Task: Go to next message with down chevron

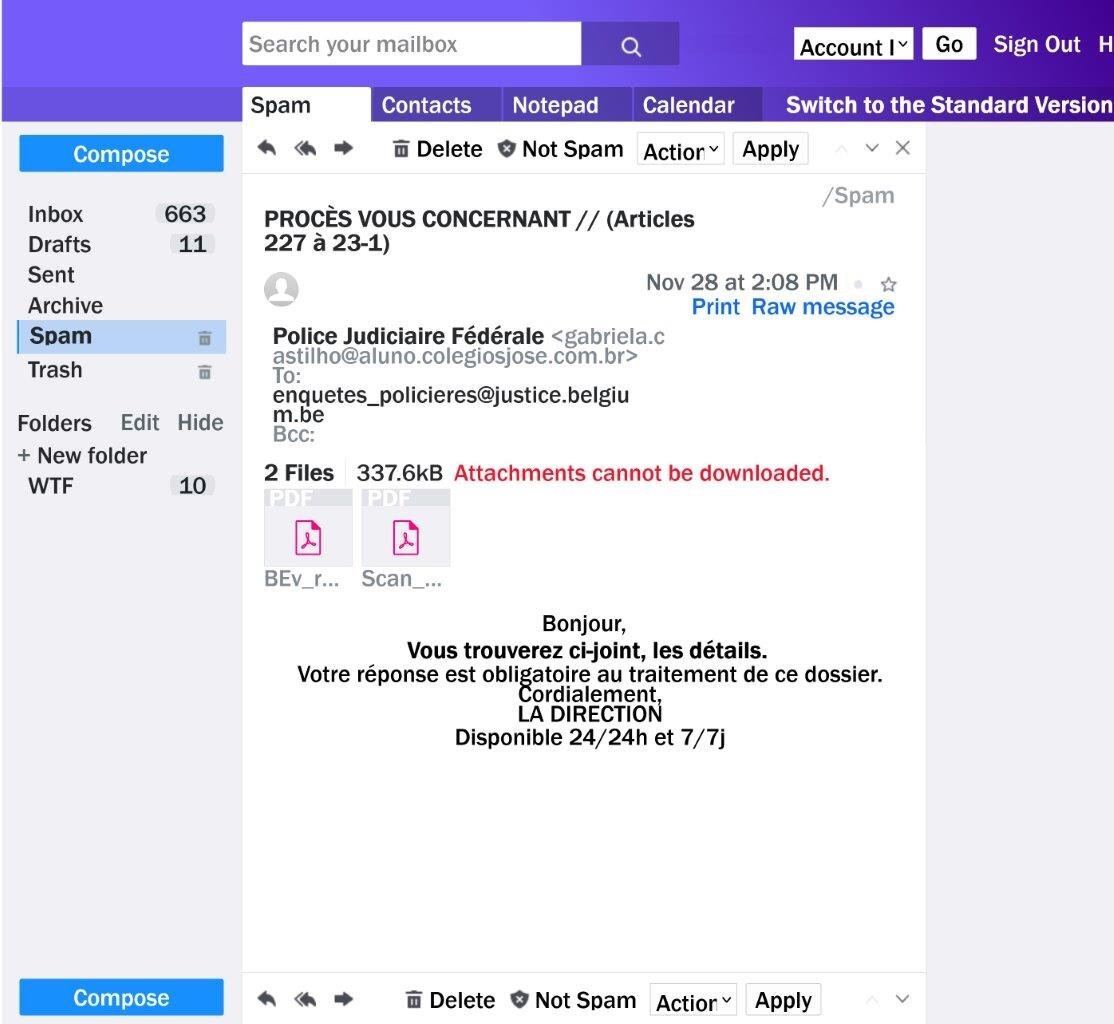Action: [872, 148]
